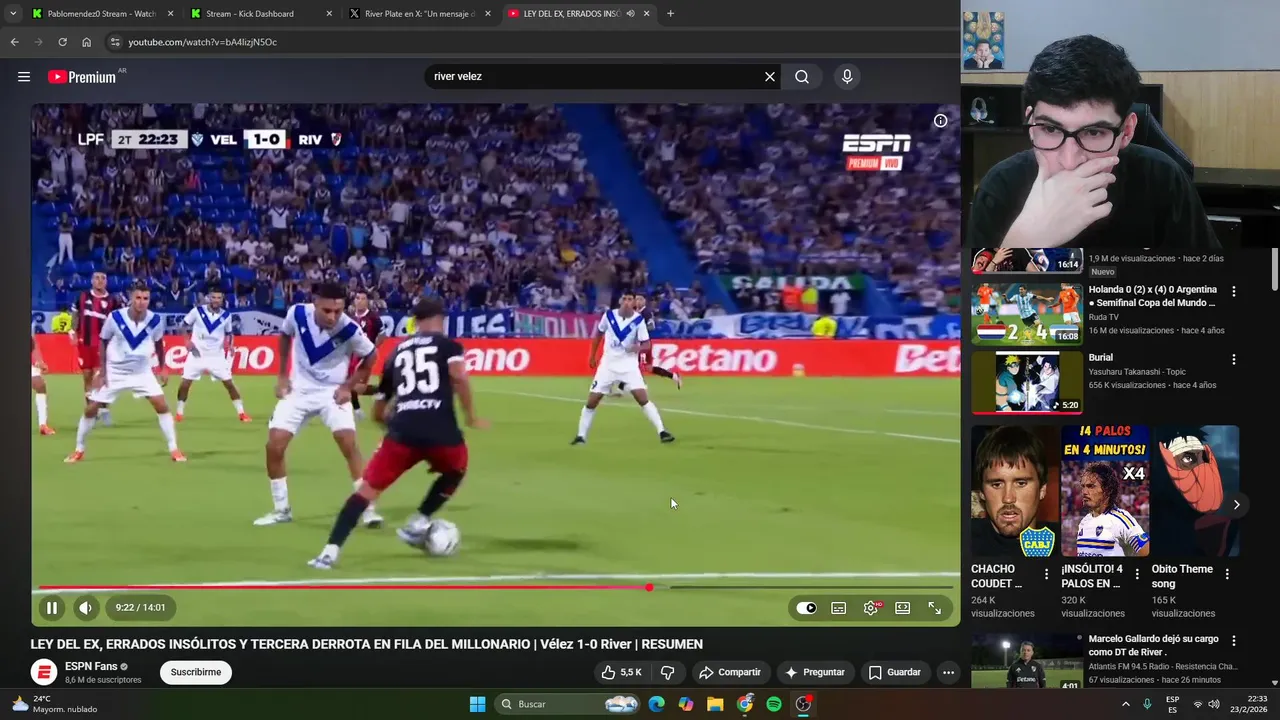
Task: Click the red playhead scrubber
Action: 649,587
